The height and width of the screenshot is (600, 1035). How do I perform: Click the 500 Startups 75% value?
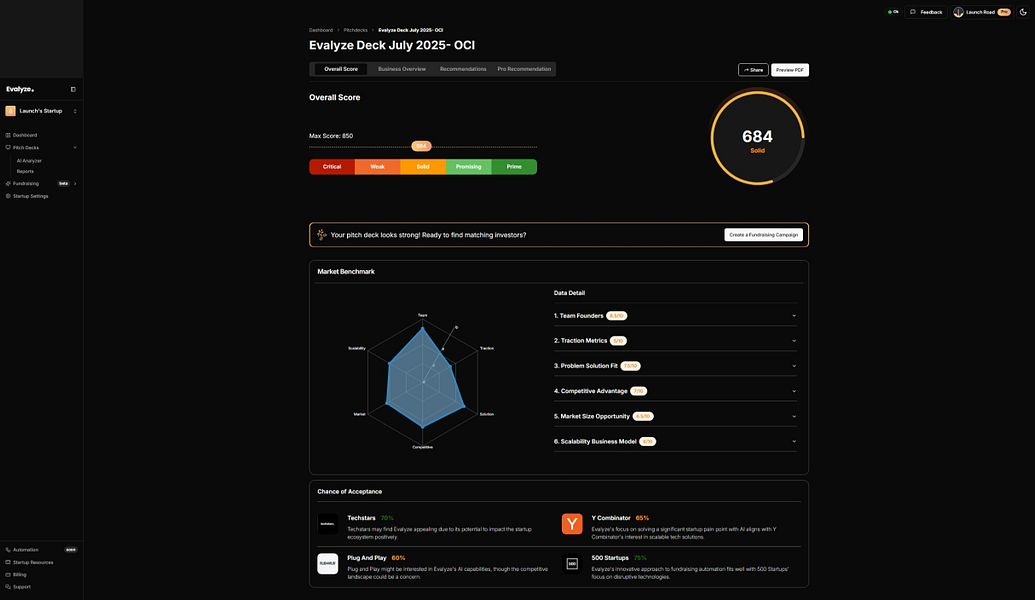pyautogui.click(x=640, y=558)
